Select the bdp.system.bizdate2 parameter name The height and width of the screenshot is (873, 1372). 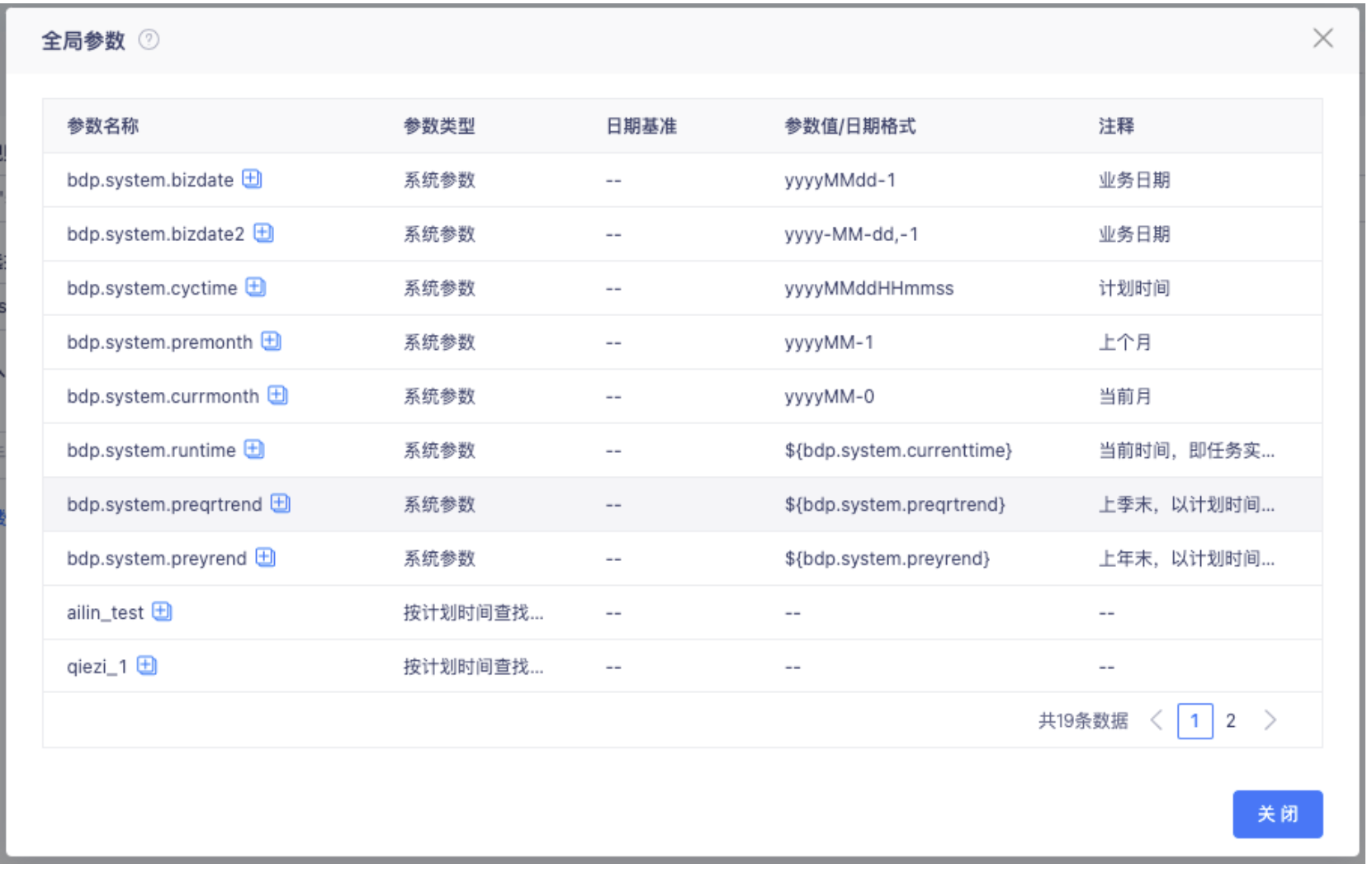[156, 234]
